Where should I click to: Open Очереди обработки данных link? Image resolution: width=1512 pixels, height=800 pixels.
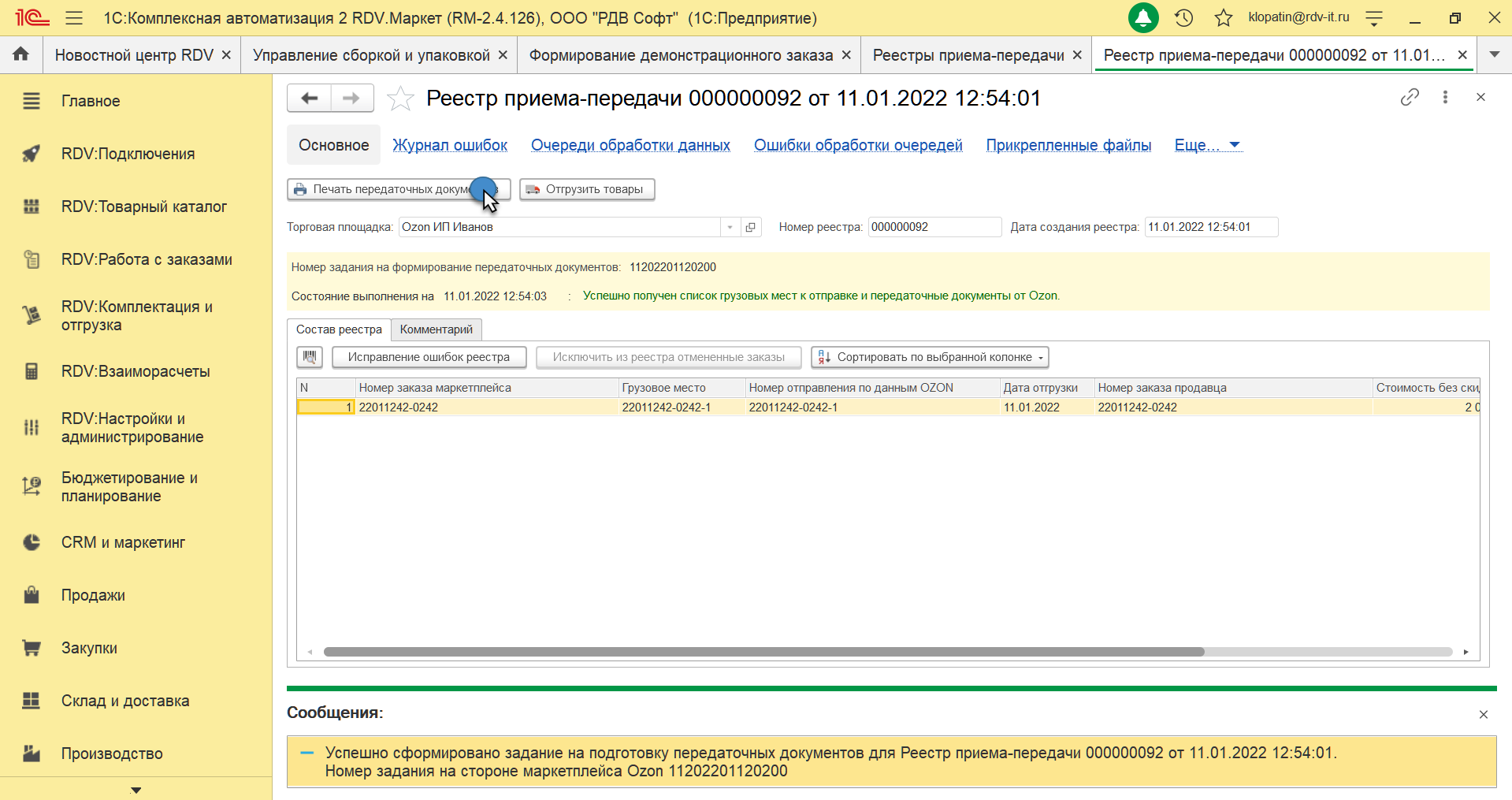(630, 145)
